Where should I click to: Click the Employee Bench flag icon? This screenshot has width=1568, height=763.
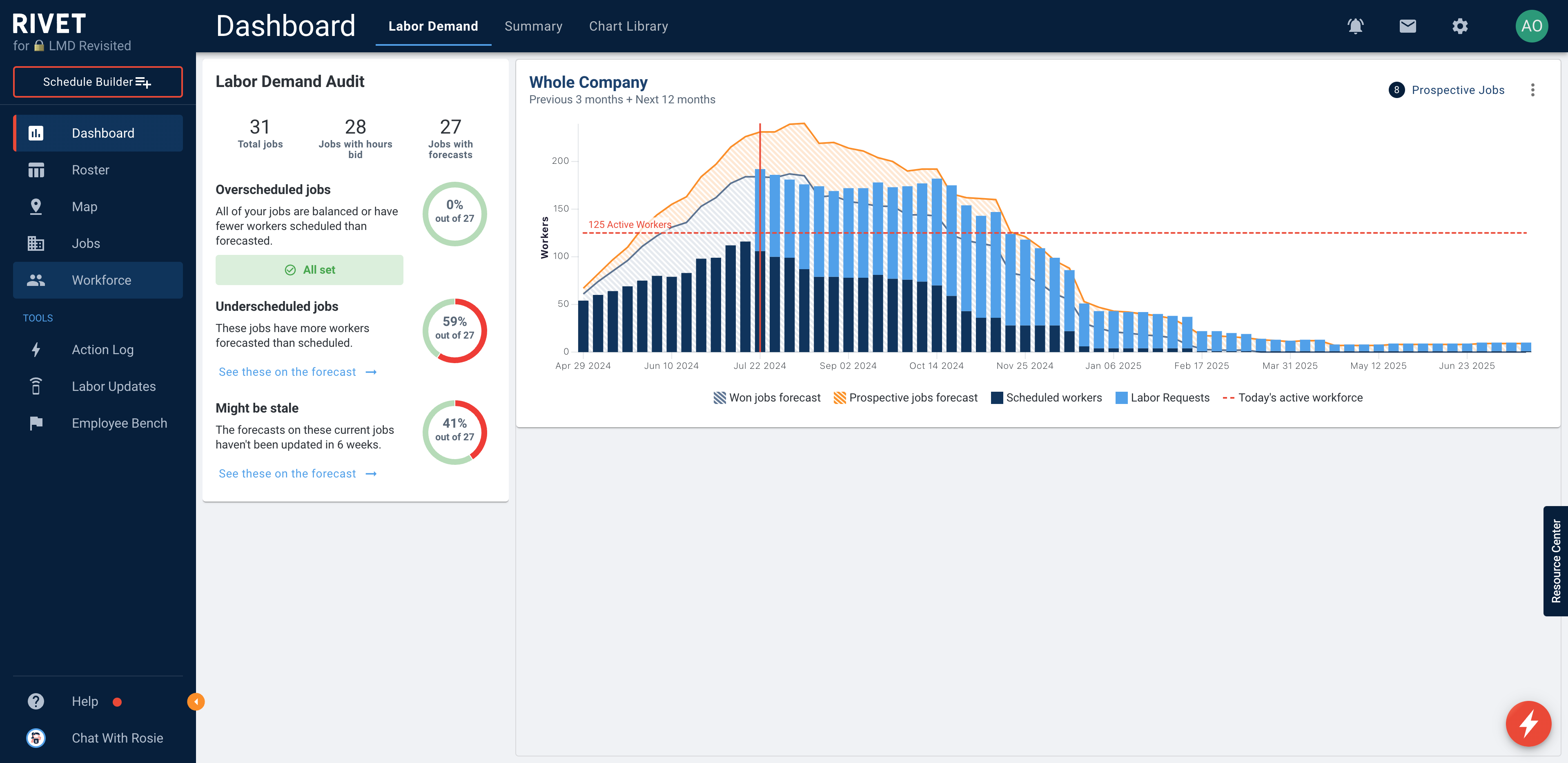(x=36, y=423)
